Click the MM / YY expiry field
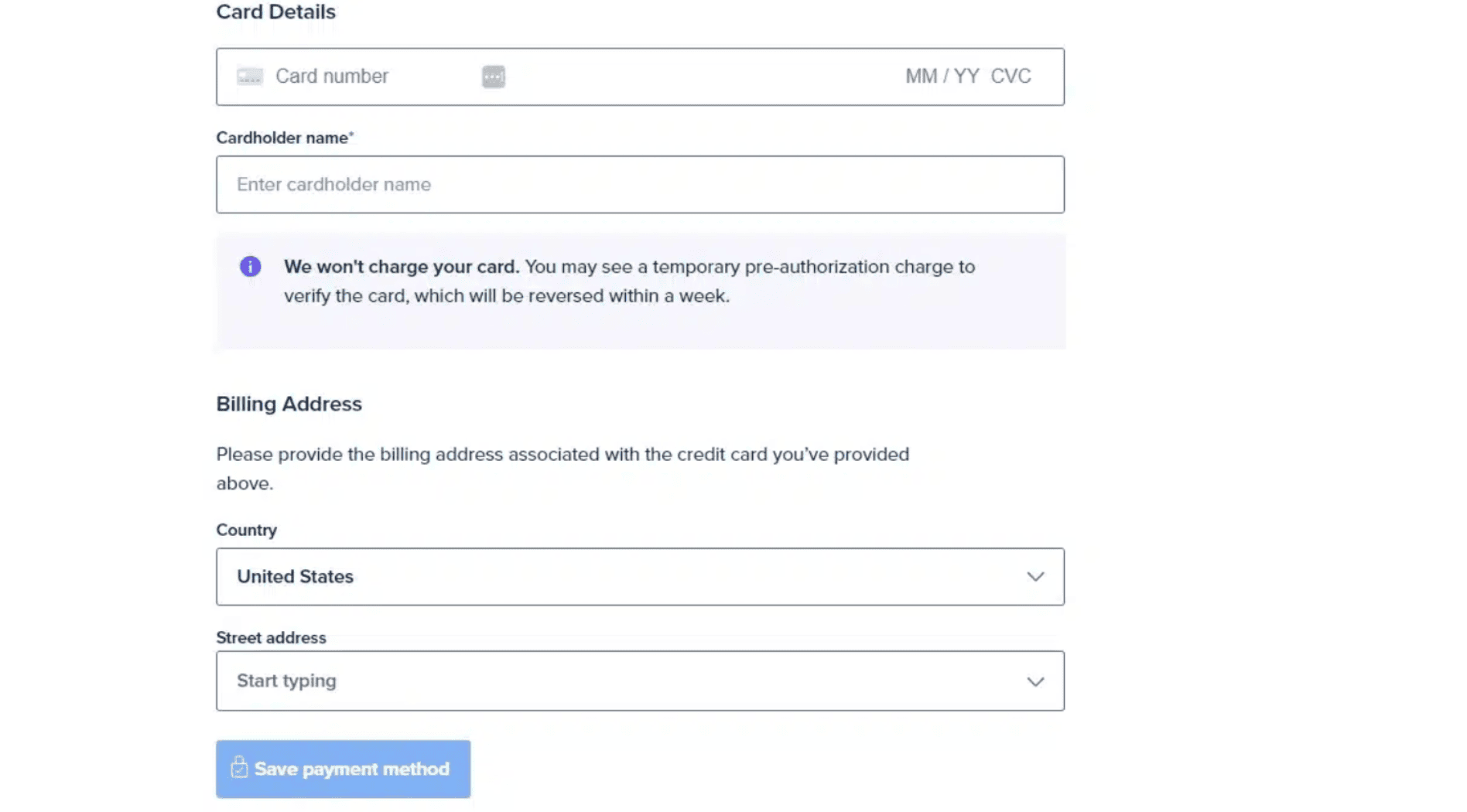This screenshot has height=812, width=1467. pos(942,77)
